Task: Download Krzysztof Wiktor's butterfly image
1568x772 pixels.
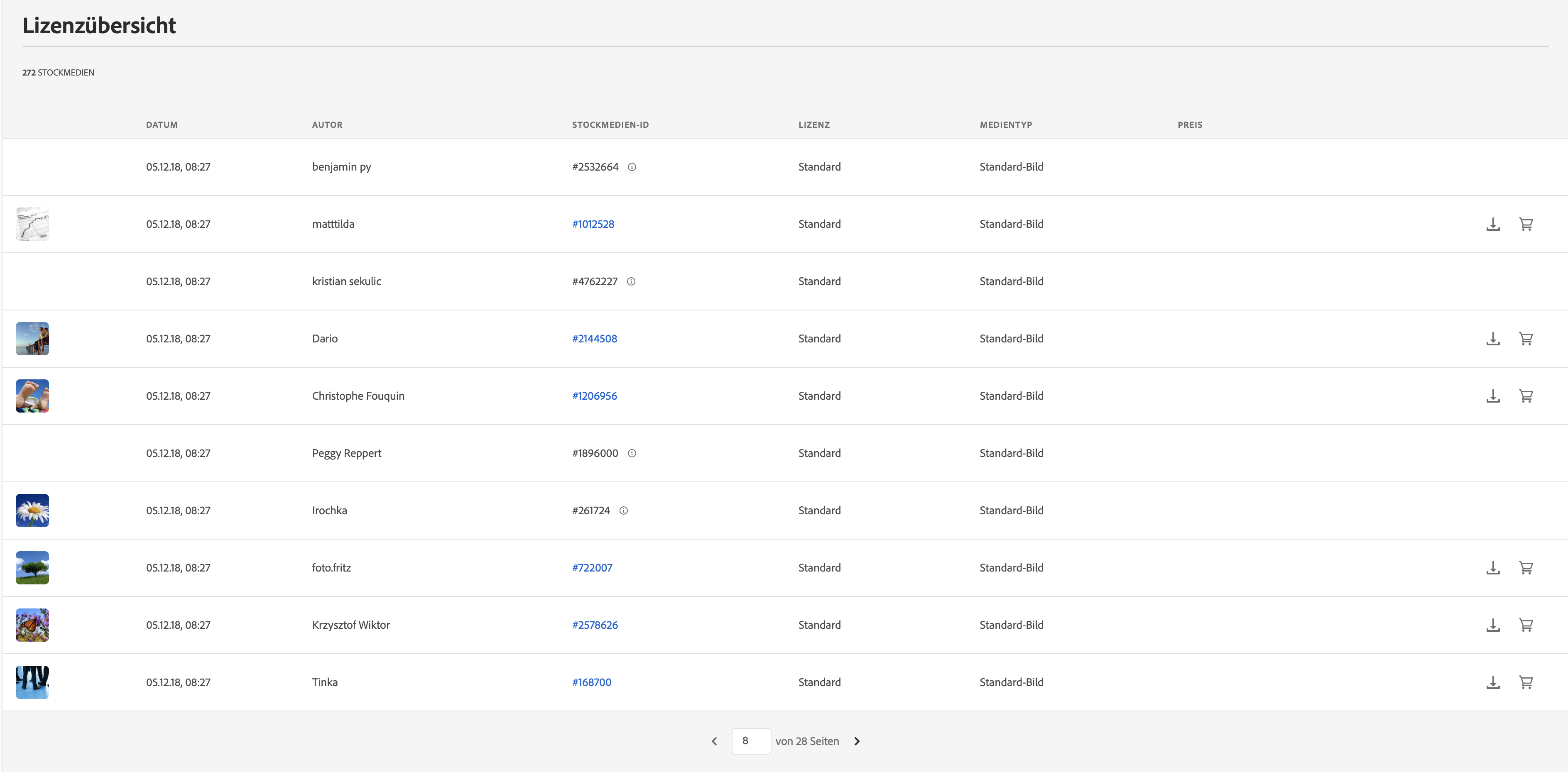Action: 1492,625
